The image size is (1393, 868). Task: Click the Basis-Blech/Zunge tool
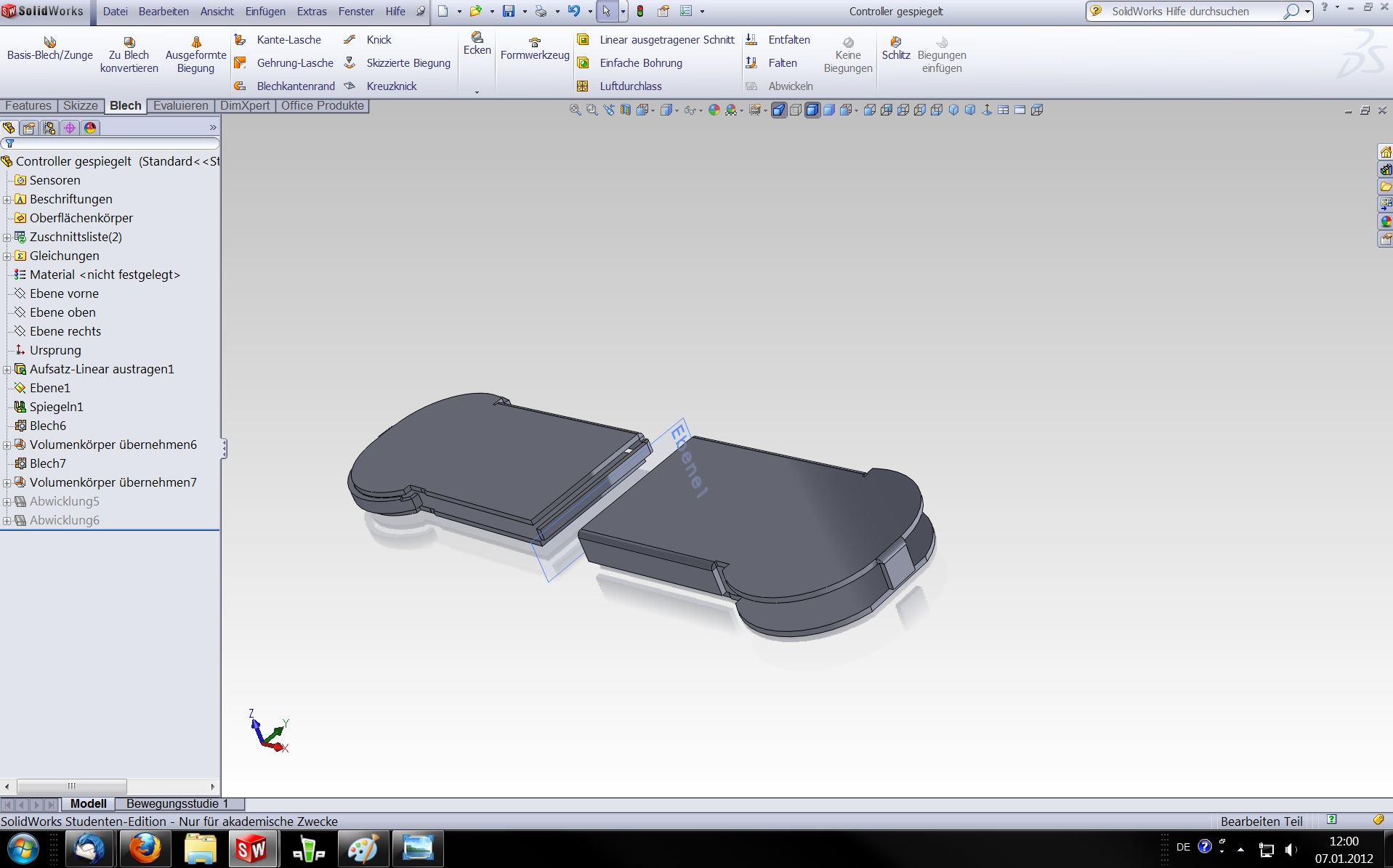pyautogui.click(x=49, y=48)
